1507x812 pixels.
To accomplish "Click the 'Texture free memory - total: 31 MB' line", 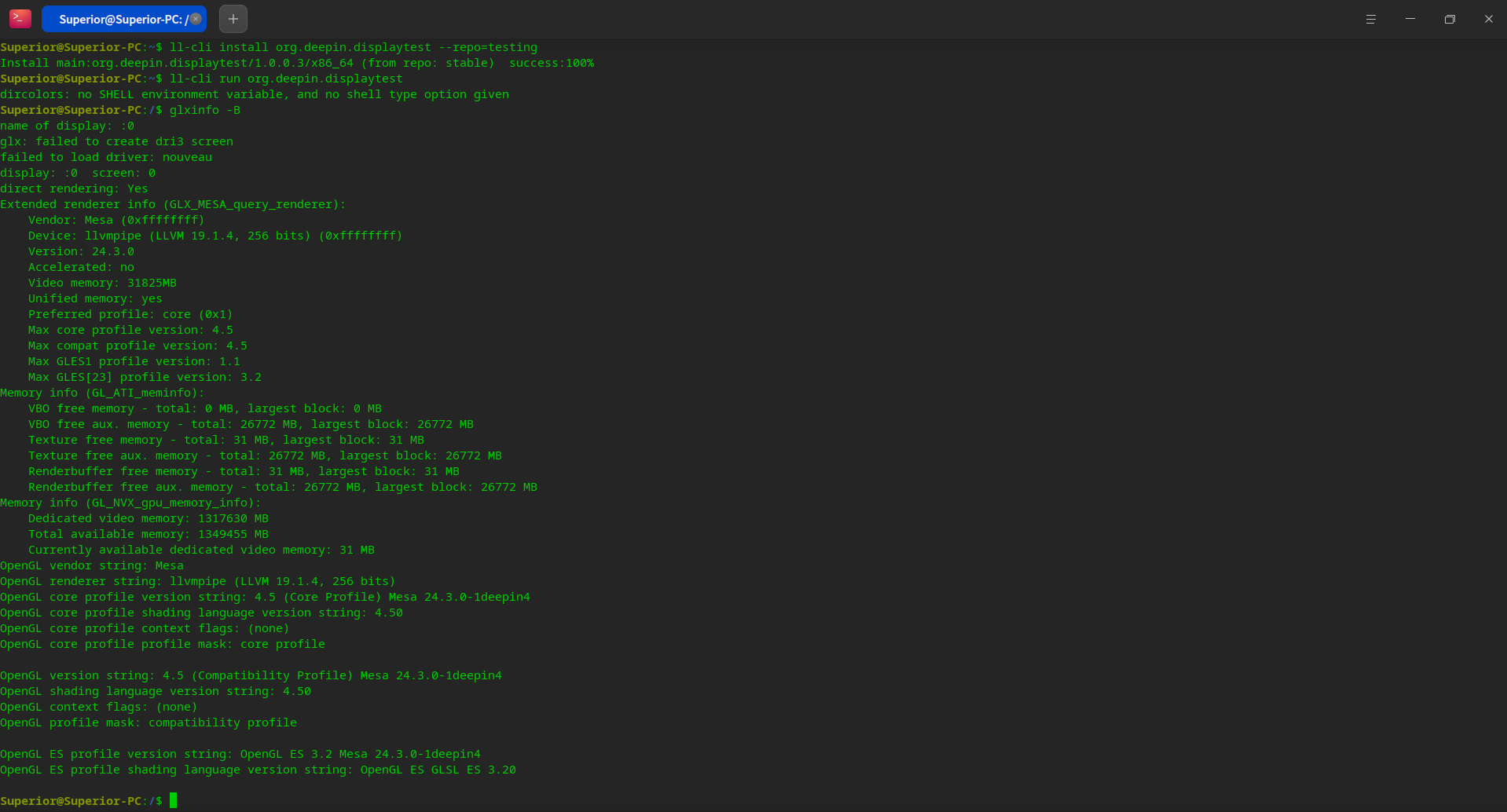I will click(x=226, y=440).
